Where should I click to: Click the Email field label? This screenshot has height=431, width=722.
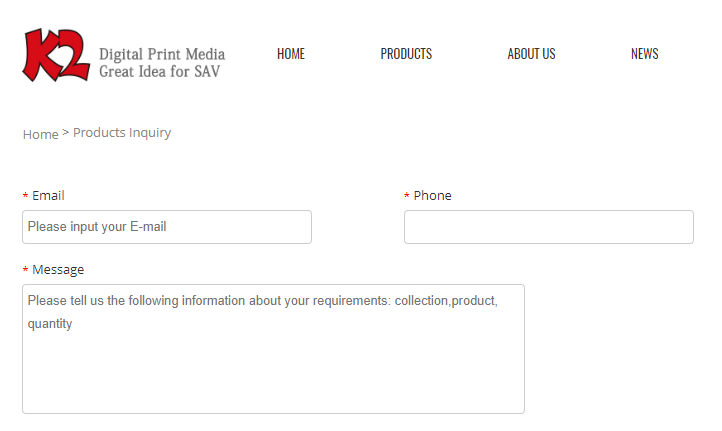48,196
